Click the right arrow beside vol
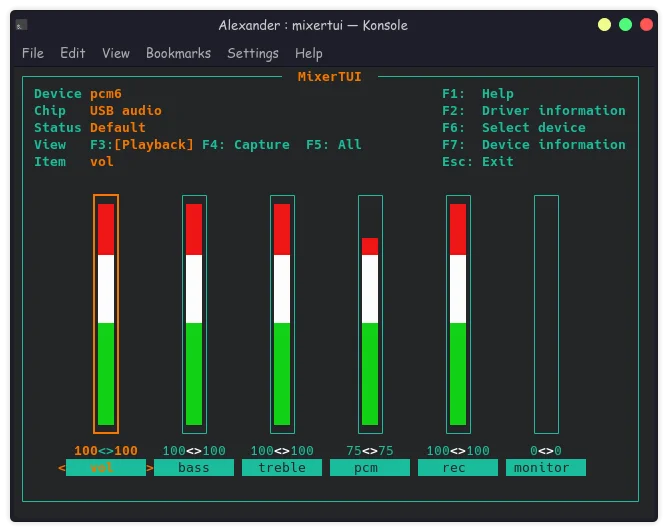The width and height of the screenshot is (668, 532). point(150,468)
